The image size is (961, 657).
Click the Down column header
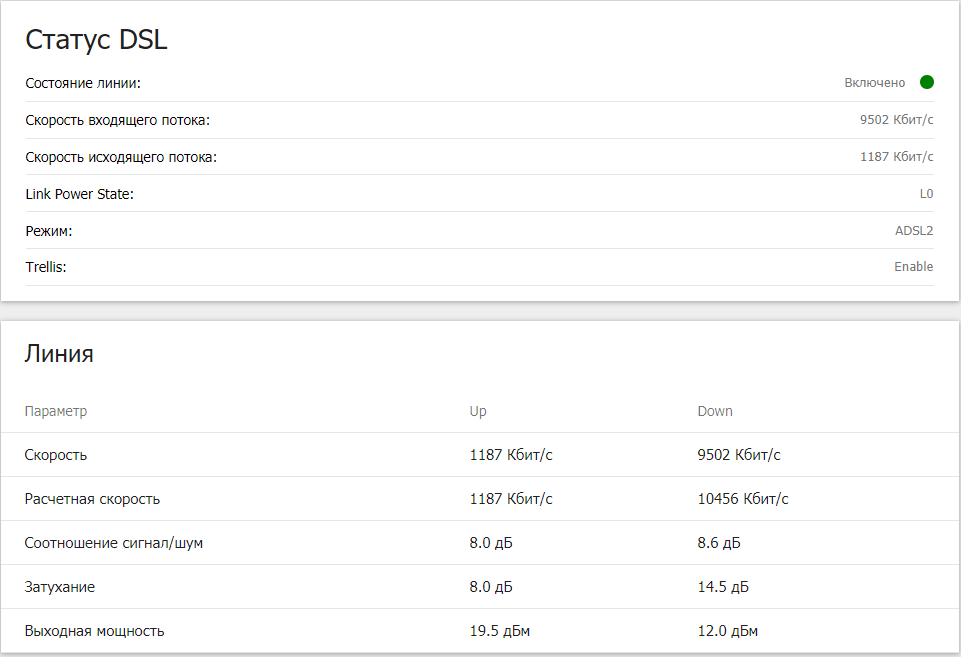point(715,411)
